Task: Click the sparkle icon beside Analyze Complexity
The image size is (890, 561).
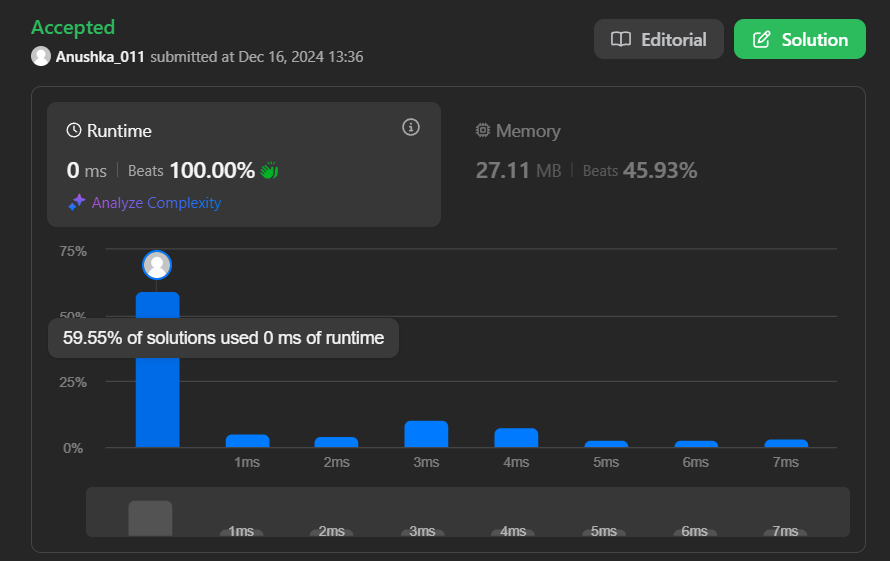Action: 77,202
